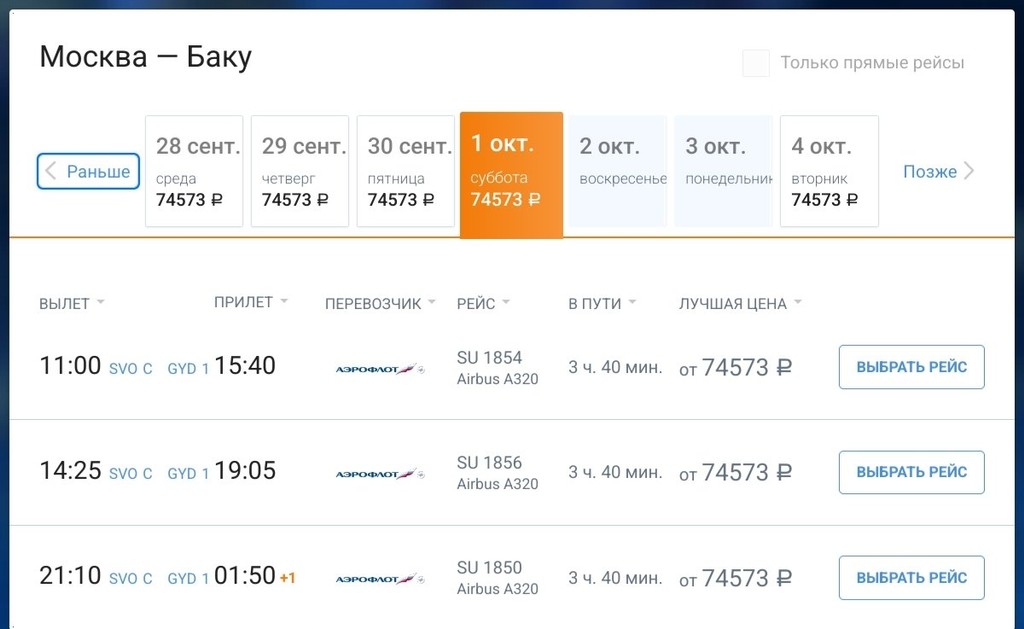
Task: Select the 4 окт. вторник date tab
Action: (x=829, y=171)
